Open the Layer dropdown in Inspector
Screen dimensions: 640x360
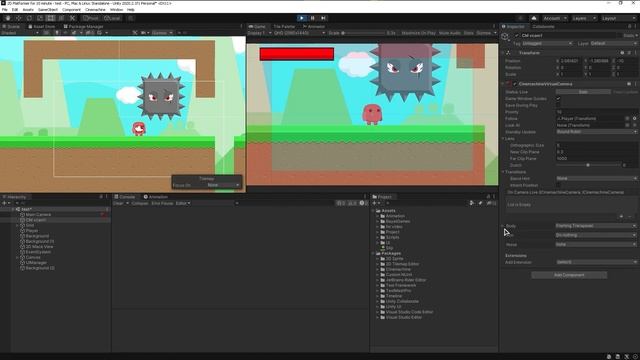[613, 43]
